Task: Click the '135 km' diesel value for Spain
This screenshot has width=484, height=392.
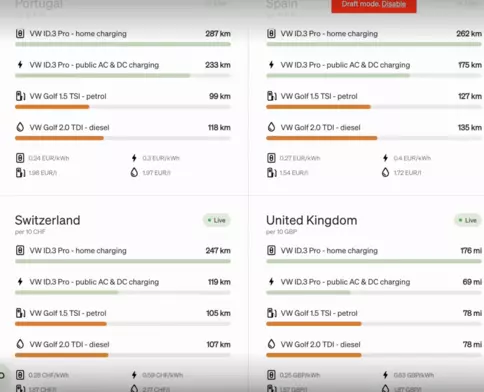Action: point(470,127)
